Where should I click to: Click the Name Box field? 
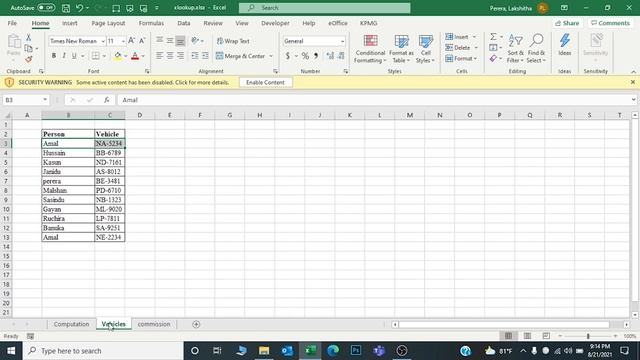coord(26,100)
